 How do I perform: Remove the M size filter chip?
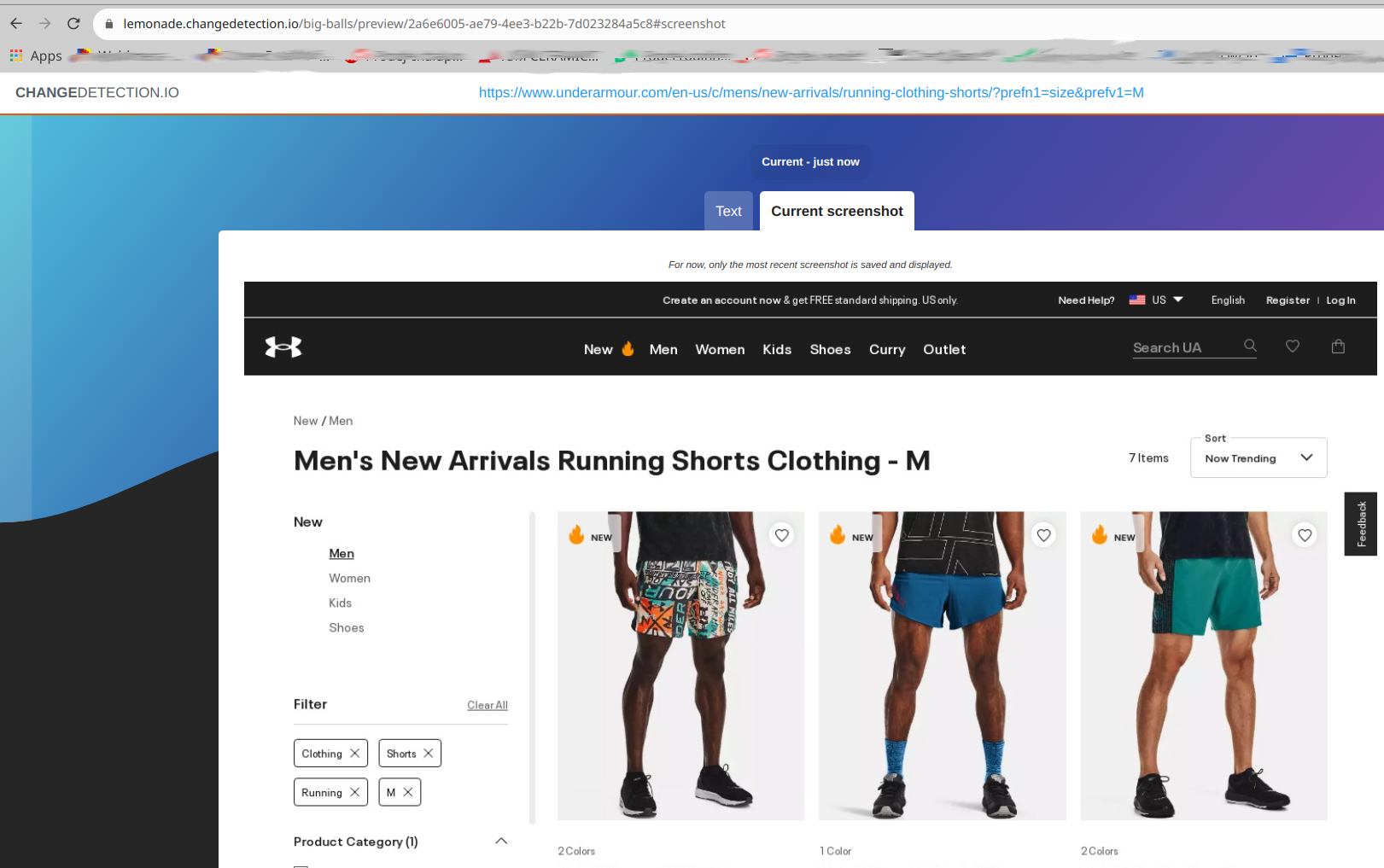tap(408, 793)
